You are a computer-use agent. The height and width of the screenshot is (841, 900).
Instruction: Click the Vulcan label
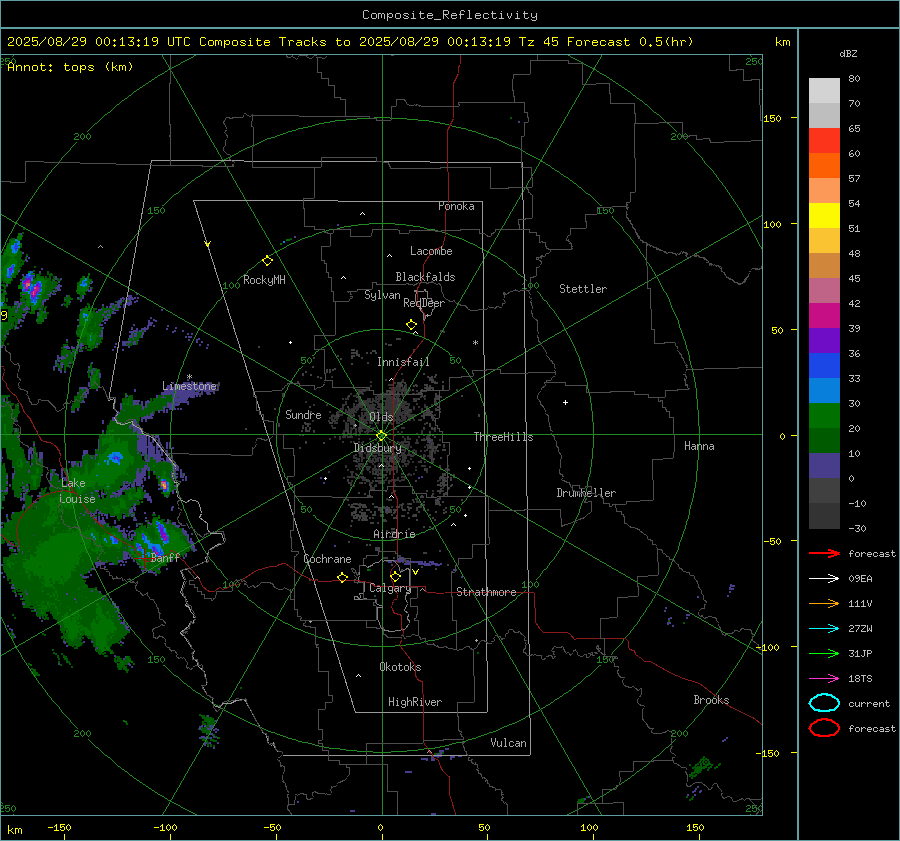point(508,743)
